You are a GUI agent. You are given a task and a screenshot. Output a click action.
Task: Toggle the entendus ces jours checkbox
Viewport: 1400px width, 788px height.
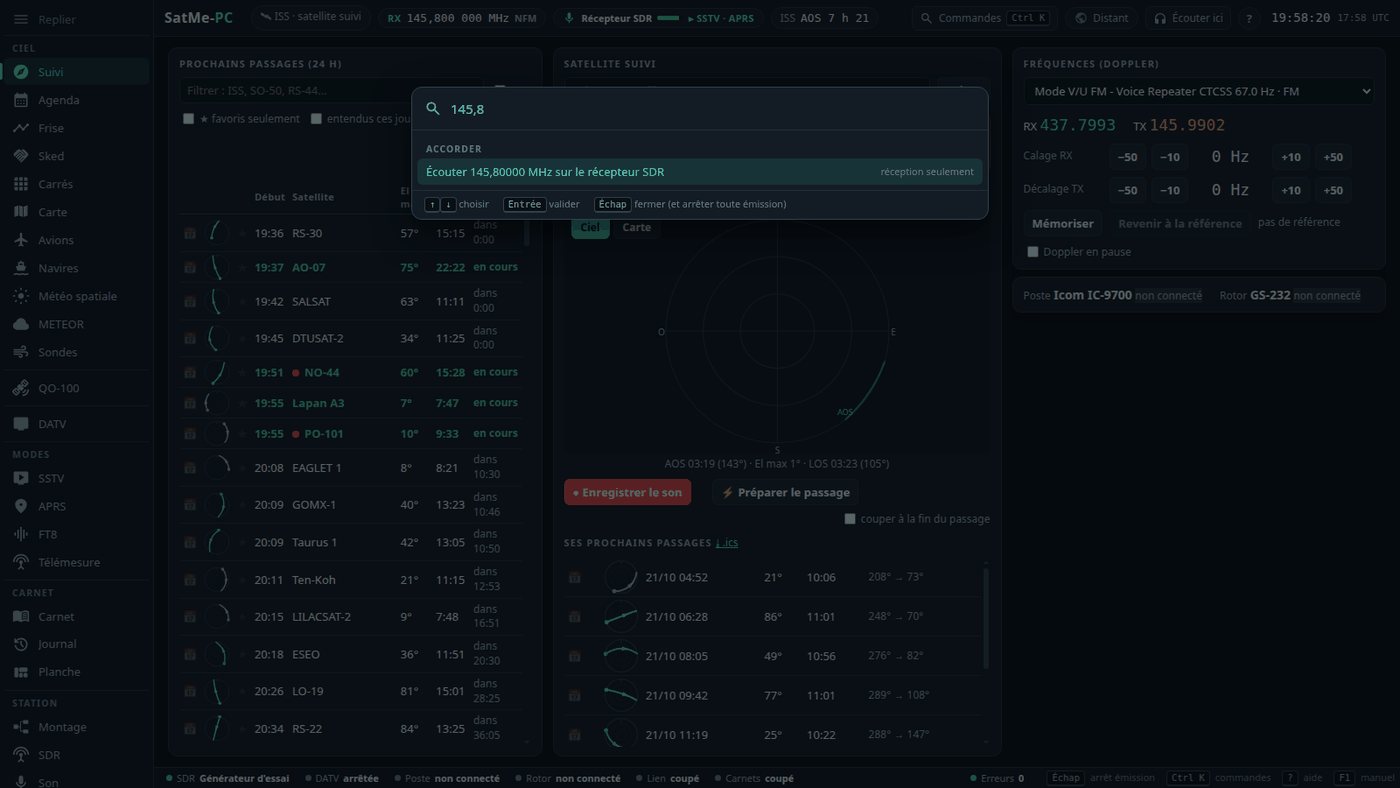click(x=316, y=119)
